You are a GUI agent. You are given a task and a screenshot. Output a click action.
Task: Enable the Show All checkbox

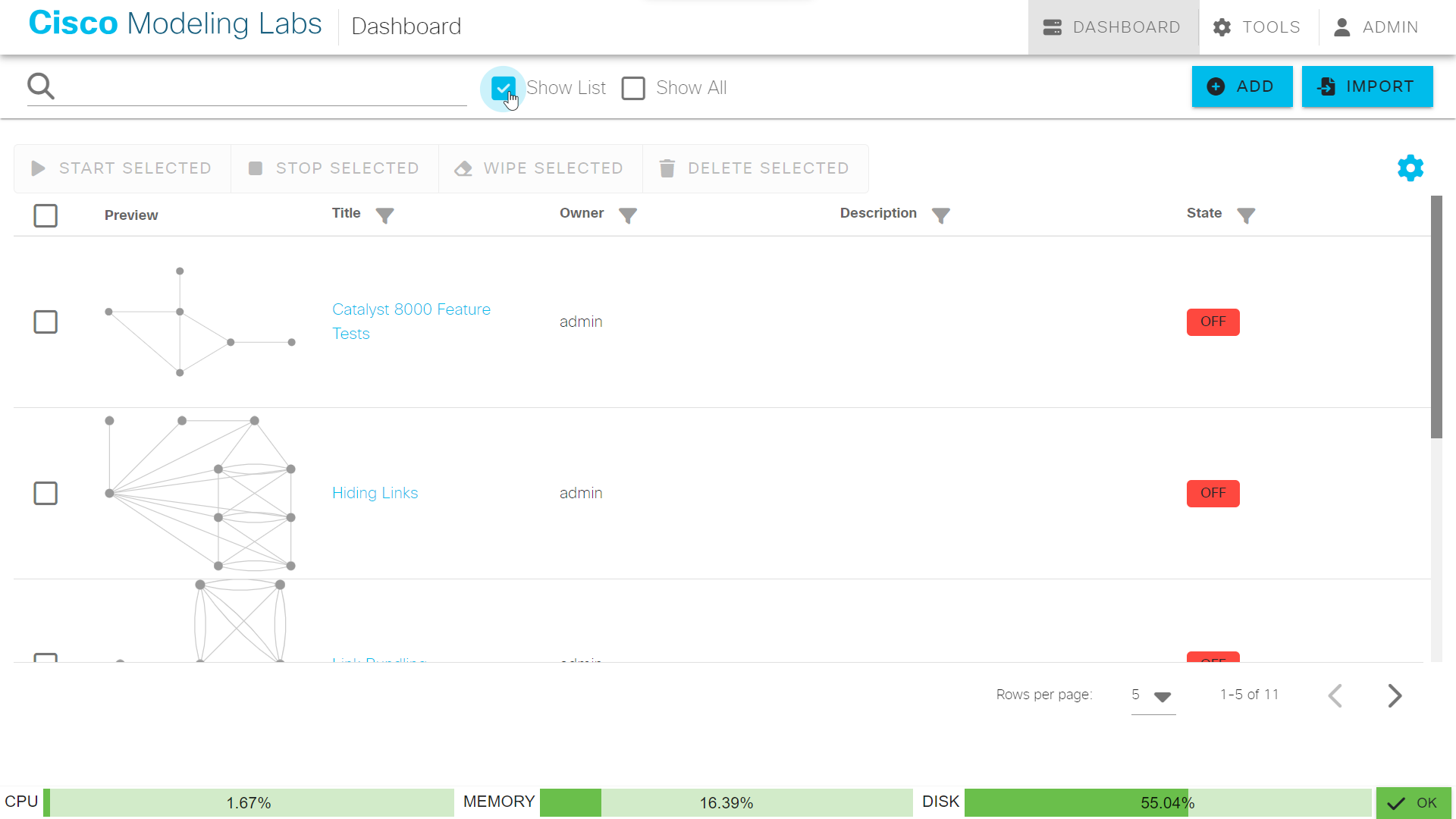pyautogui.click(x=633, y=88)
